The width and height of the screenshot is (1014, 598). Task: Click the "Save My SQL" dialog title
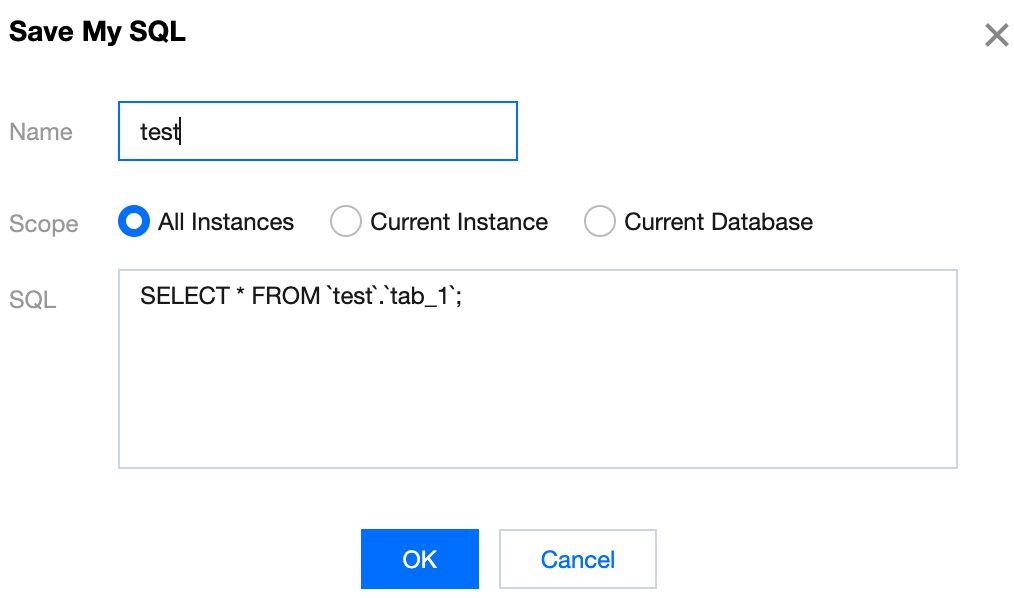[x=97, y=32]
